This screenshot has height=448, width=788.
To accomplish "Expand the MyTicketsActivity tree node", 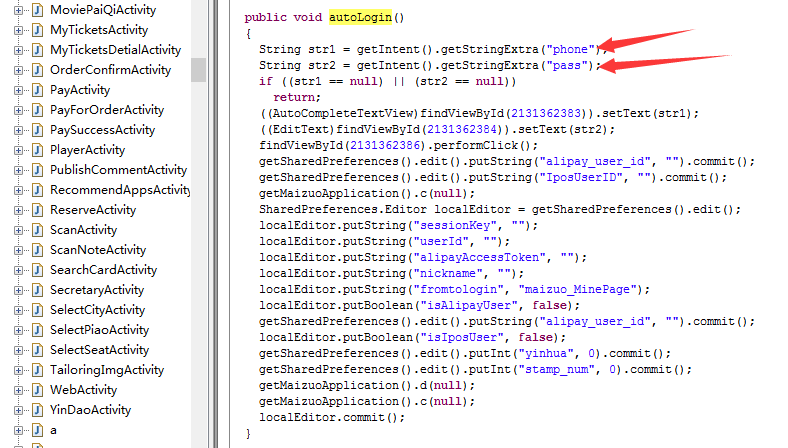I will point(18,30).
